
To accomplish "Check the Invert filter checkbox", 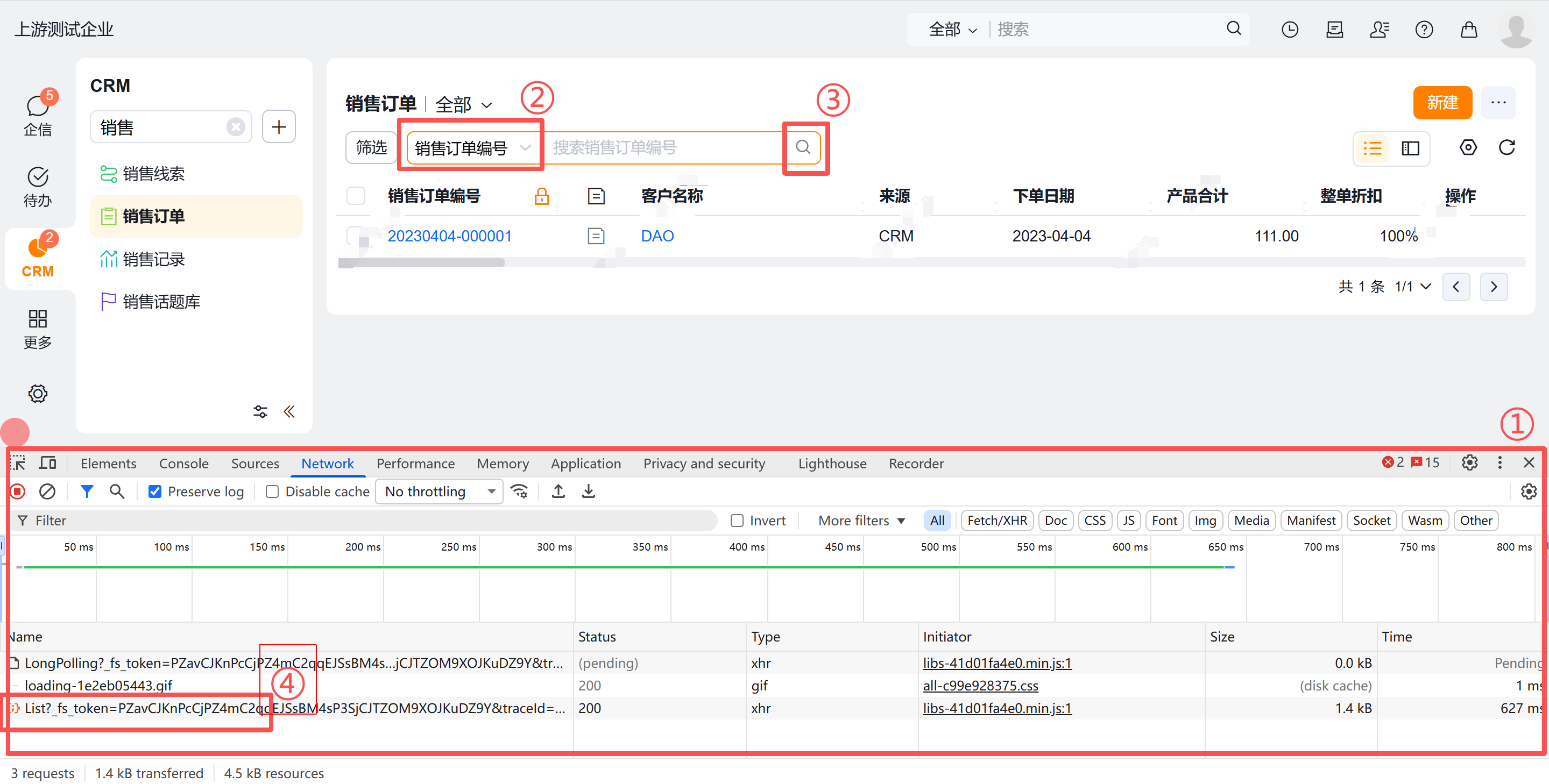I will [x=736, y=521].
